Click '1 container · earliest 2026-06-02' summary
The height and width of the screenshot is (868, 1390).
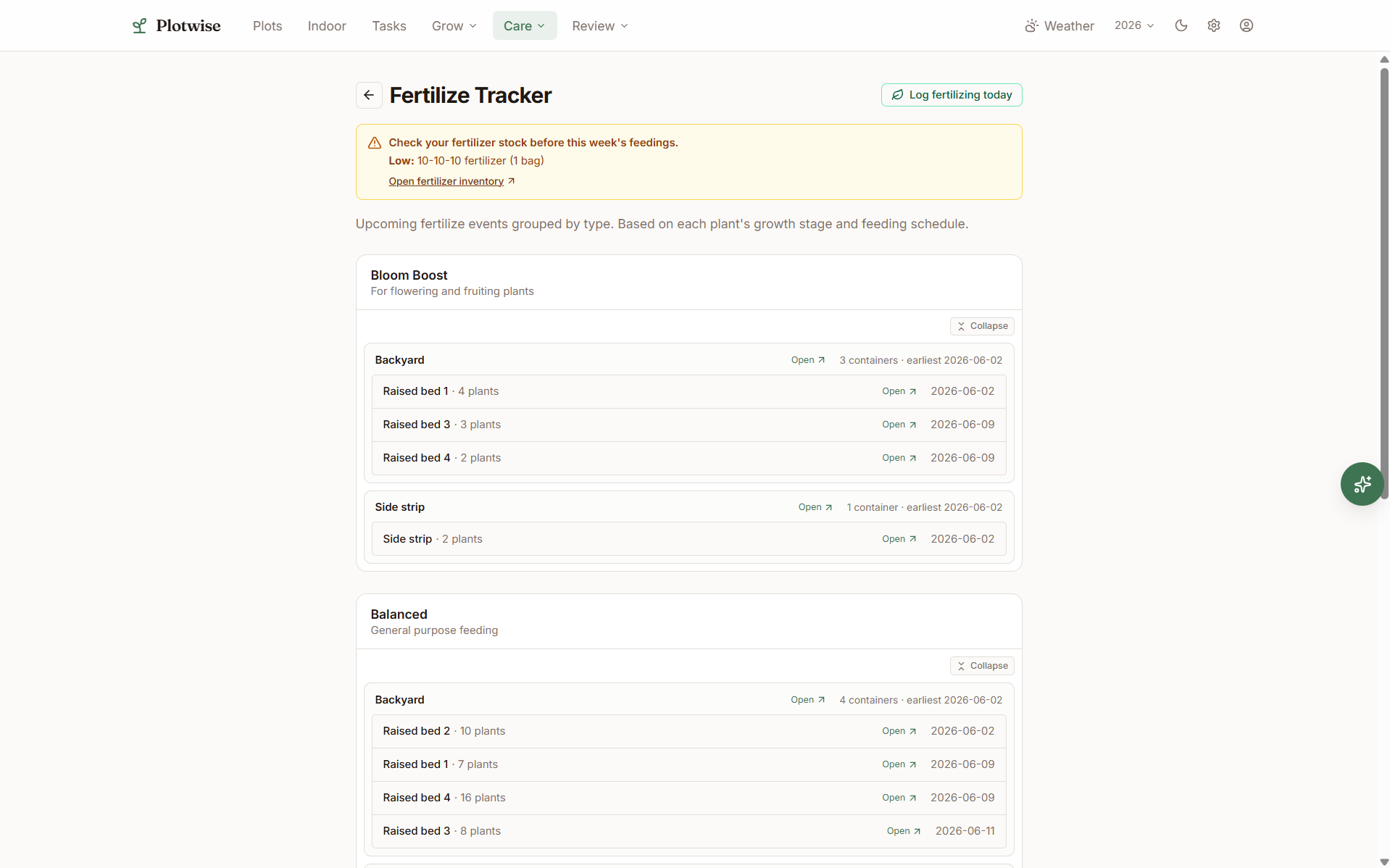click(925, 507)
